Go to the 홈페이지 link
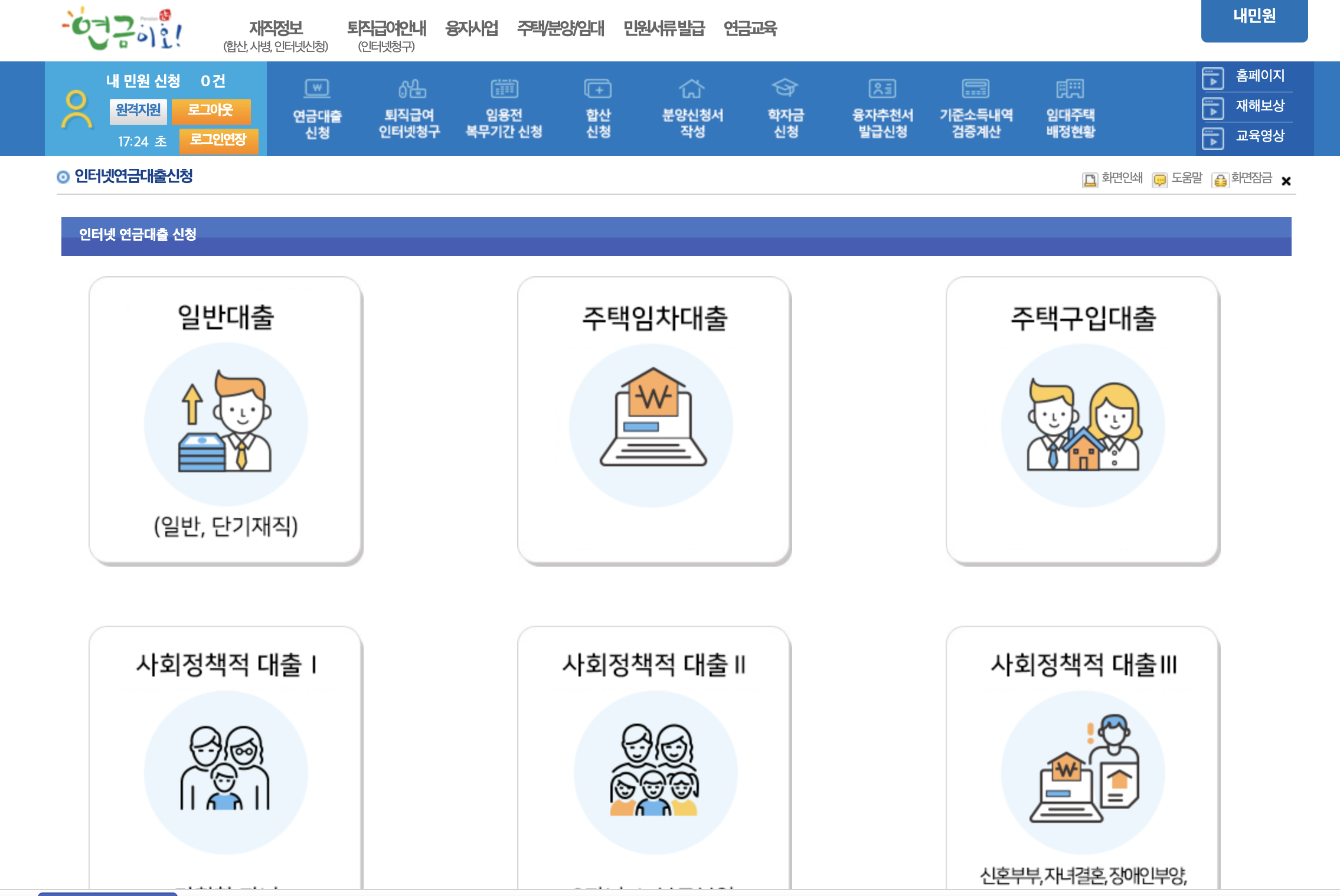1340x896 pixels. tap(1259, 76)
